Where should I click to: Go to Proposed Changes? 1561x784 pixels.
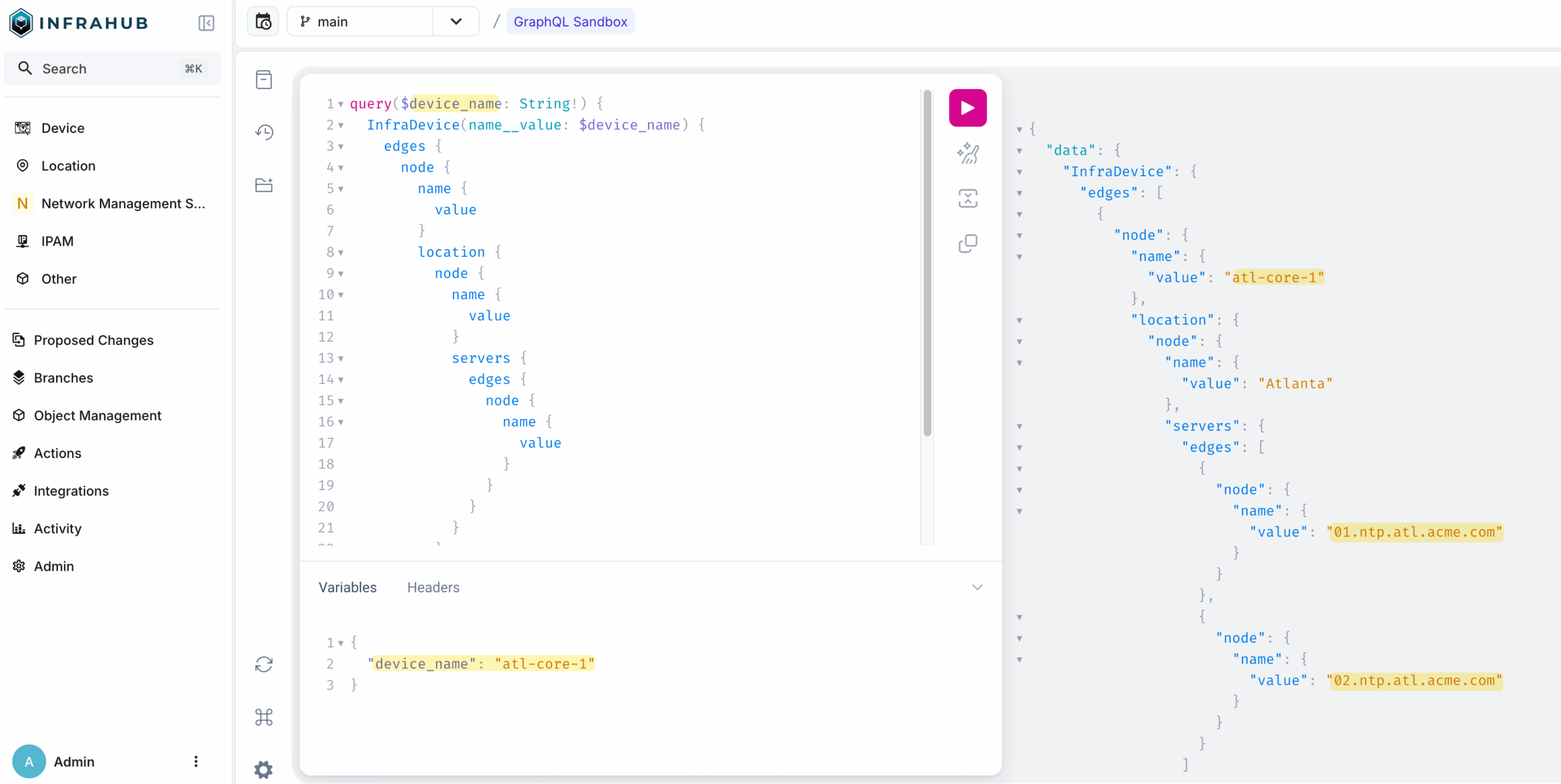(x=112, y=340)
